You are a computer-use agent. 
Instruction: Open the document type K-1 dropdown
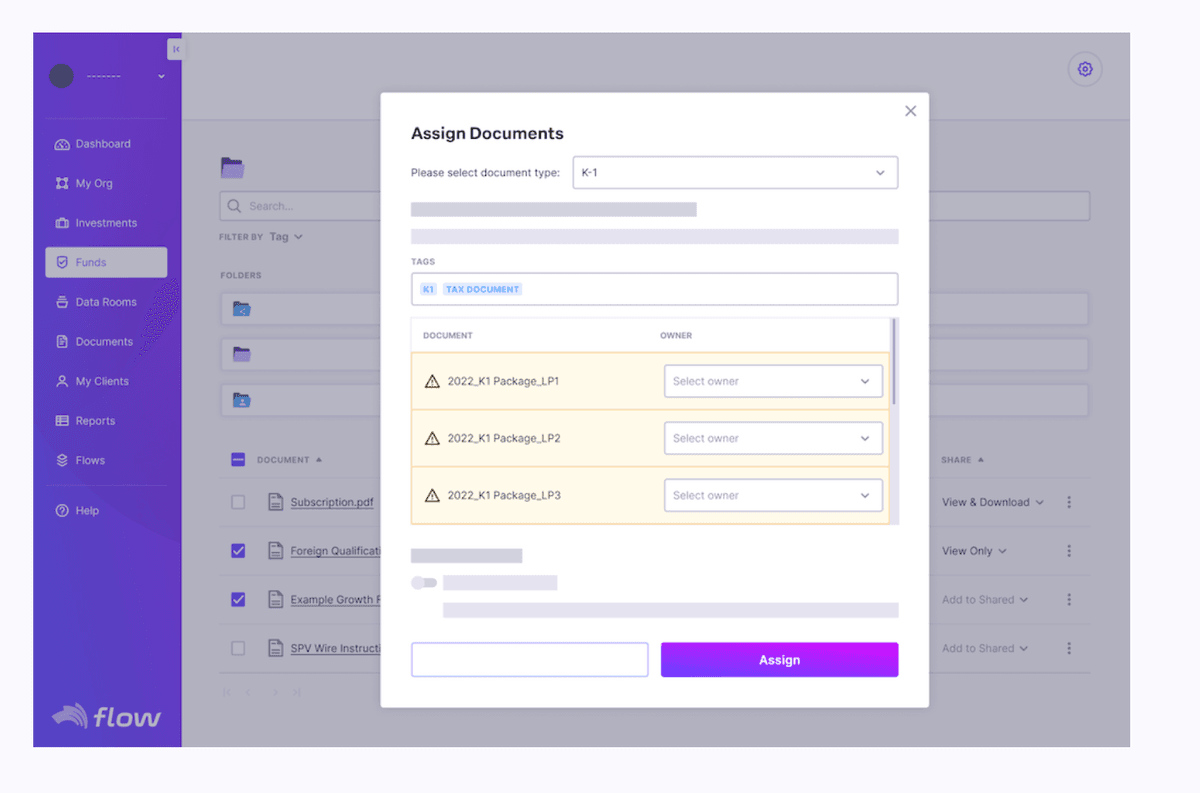pyautogui.click(x=735, y=173)
